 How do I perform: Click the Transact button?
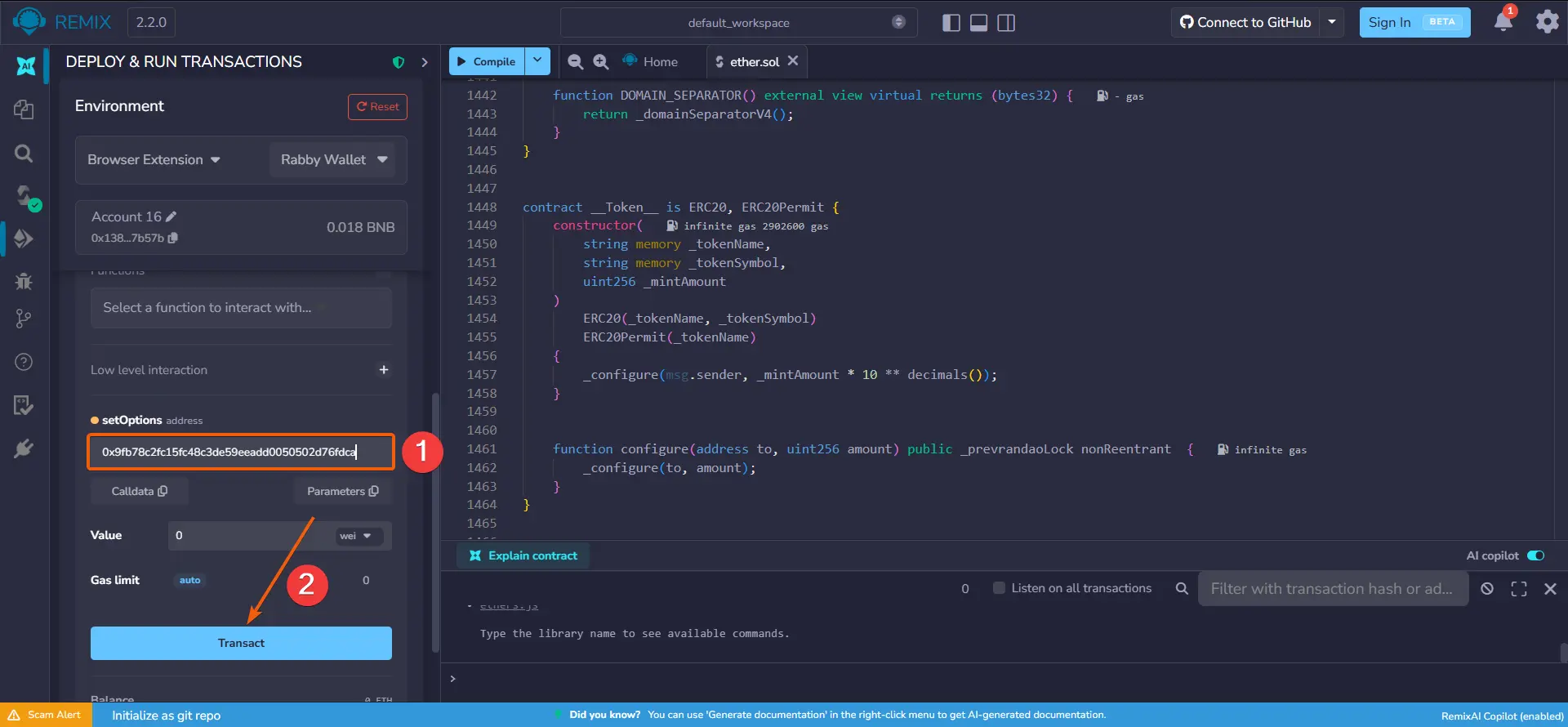[241, 644]
